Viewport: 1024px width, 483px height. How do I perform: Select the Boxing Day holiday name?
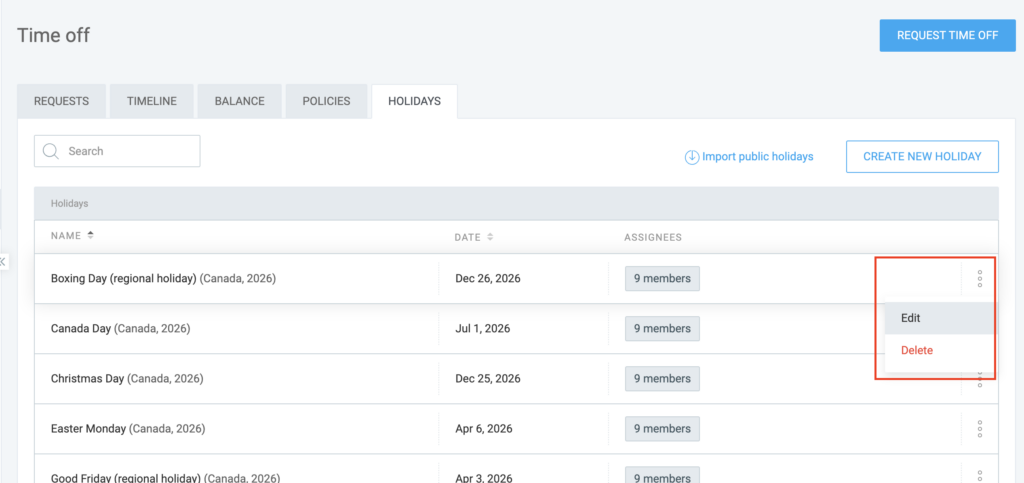163,279
